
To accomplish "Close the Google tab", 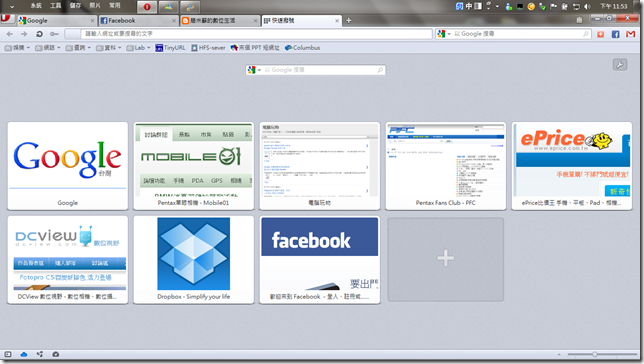I will click(x=92, y=21).
